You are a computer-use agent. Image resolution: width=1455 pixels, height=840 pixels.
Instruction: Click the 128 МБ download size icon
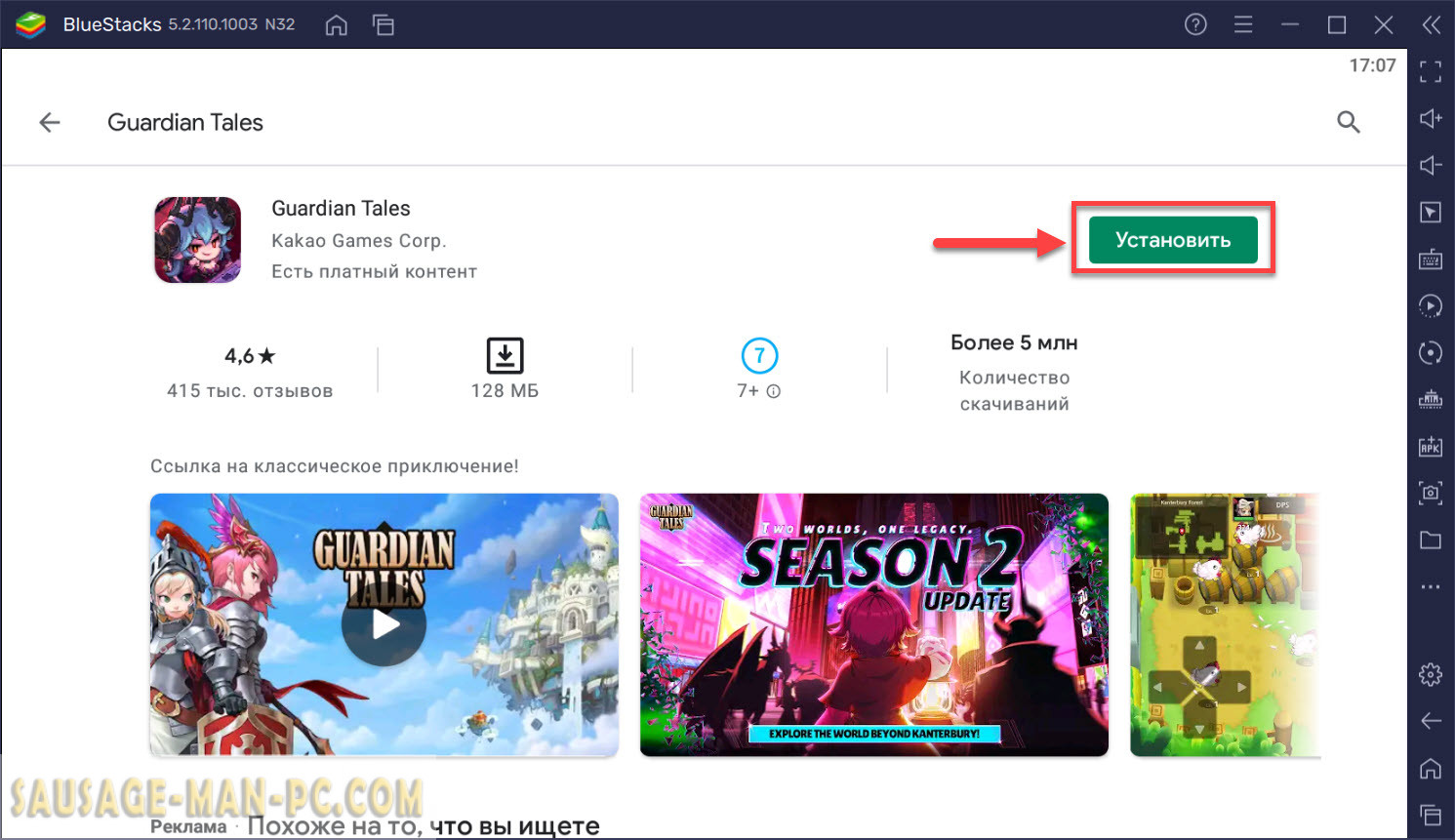[505, 355]
